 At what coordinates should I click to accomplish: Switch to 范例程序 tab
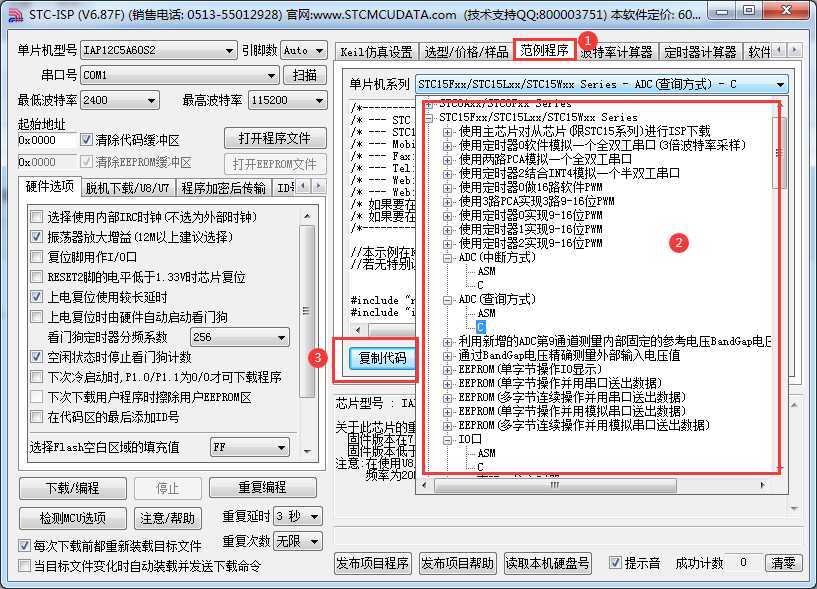click(x=544, y=51)
